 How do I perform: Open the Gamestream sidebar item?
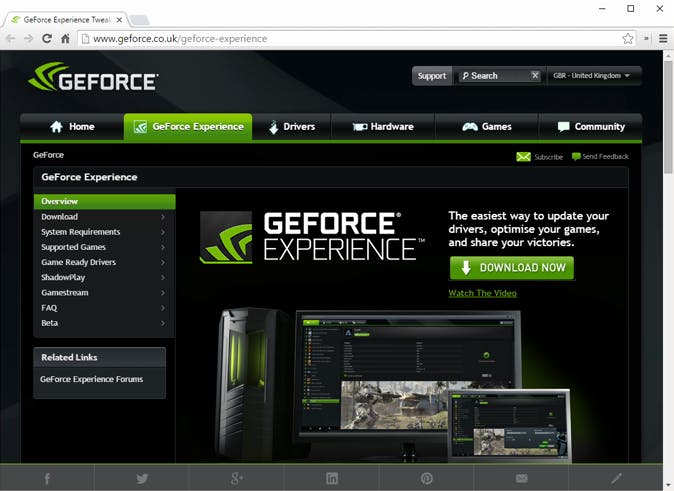[x=104, y=293]
